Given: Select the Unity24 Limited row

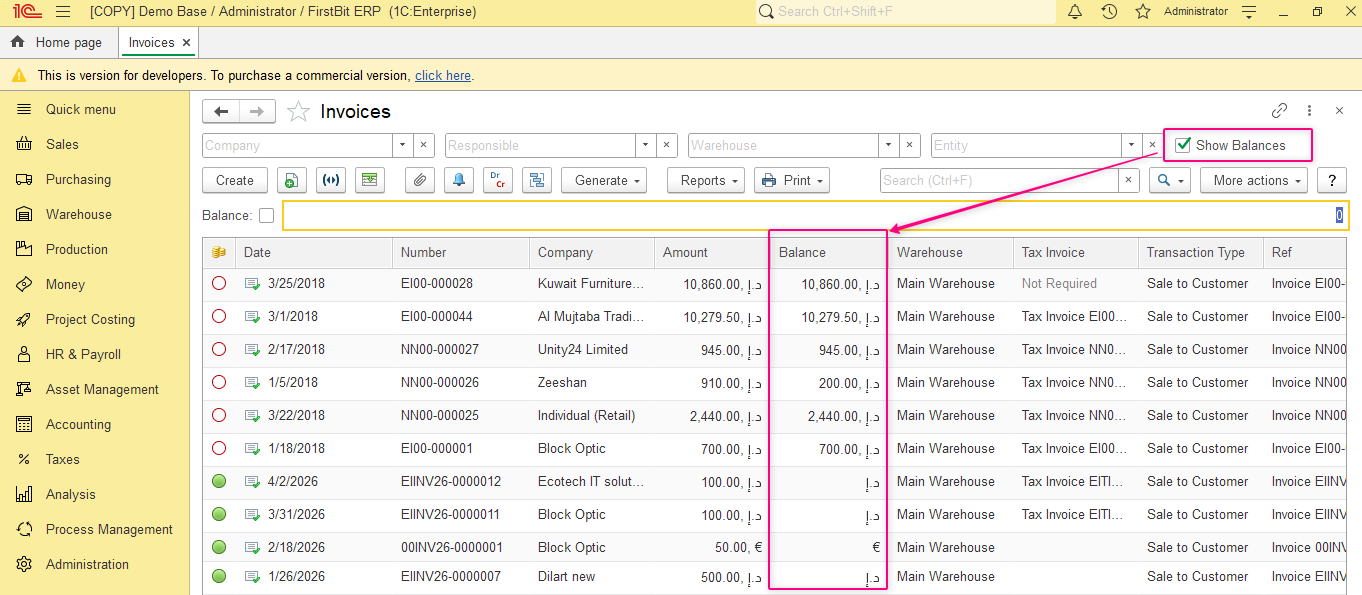Looking at the screenshot, I should point(775,349).
